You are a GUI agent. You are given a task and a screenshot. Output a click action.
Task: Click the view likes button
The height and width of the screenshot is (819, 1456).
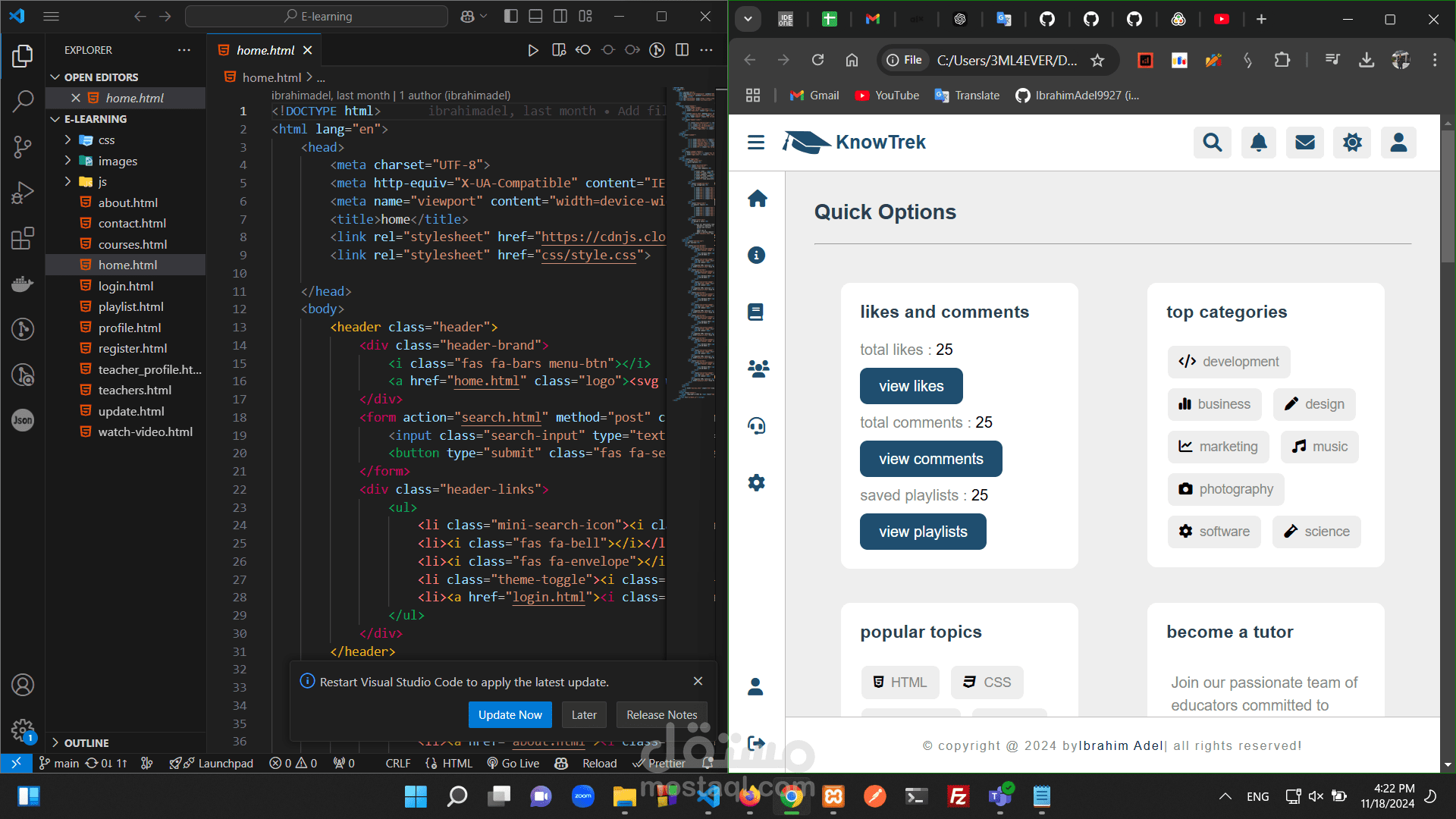[x=911, y=386]
